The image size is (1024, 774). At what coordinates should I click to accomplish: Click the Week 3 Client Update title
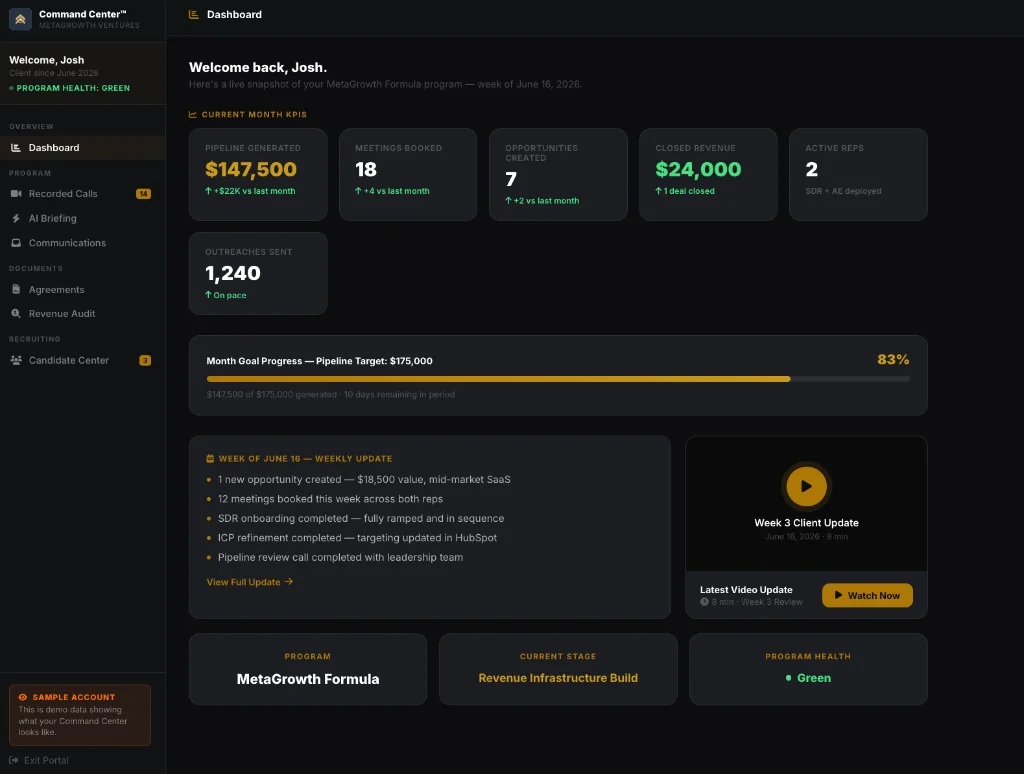(806, 523)
